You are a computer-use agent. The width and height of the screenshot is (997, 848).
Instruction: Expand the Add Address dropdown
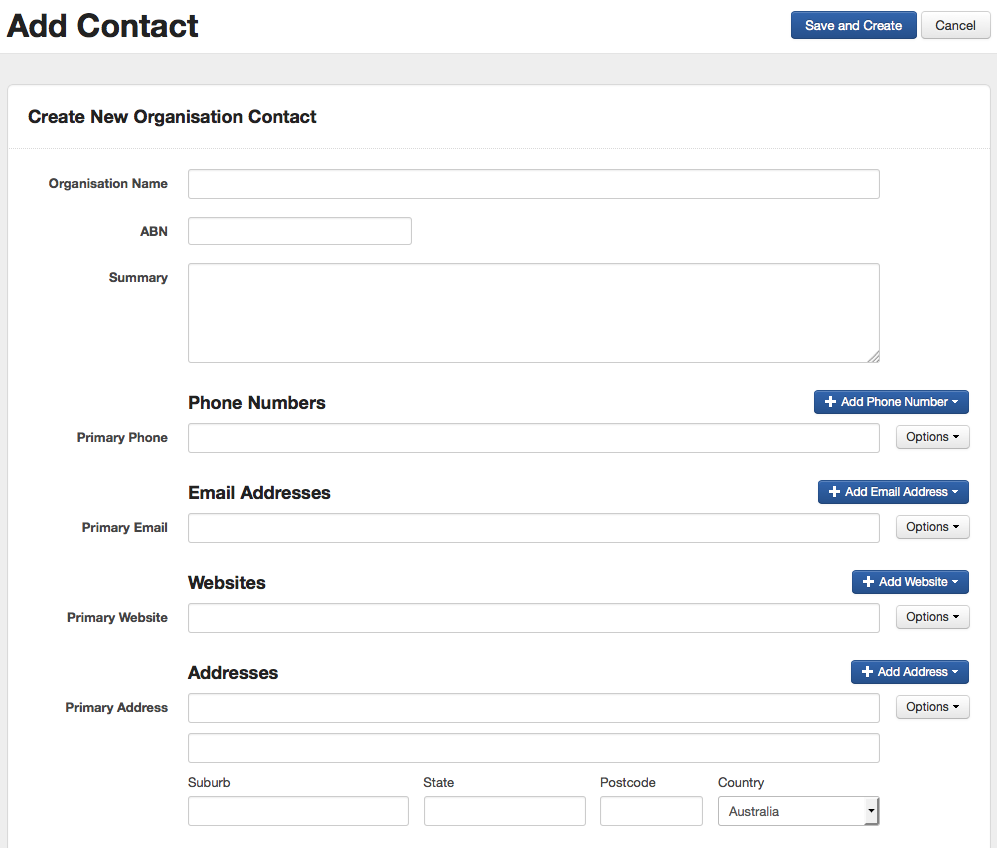point(909,672)
